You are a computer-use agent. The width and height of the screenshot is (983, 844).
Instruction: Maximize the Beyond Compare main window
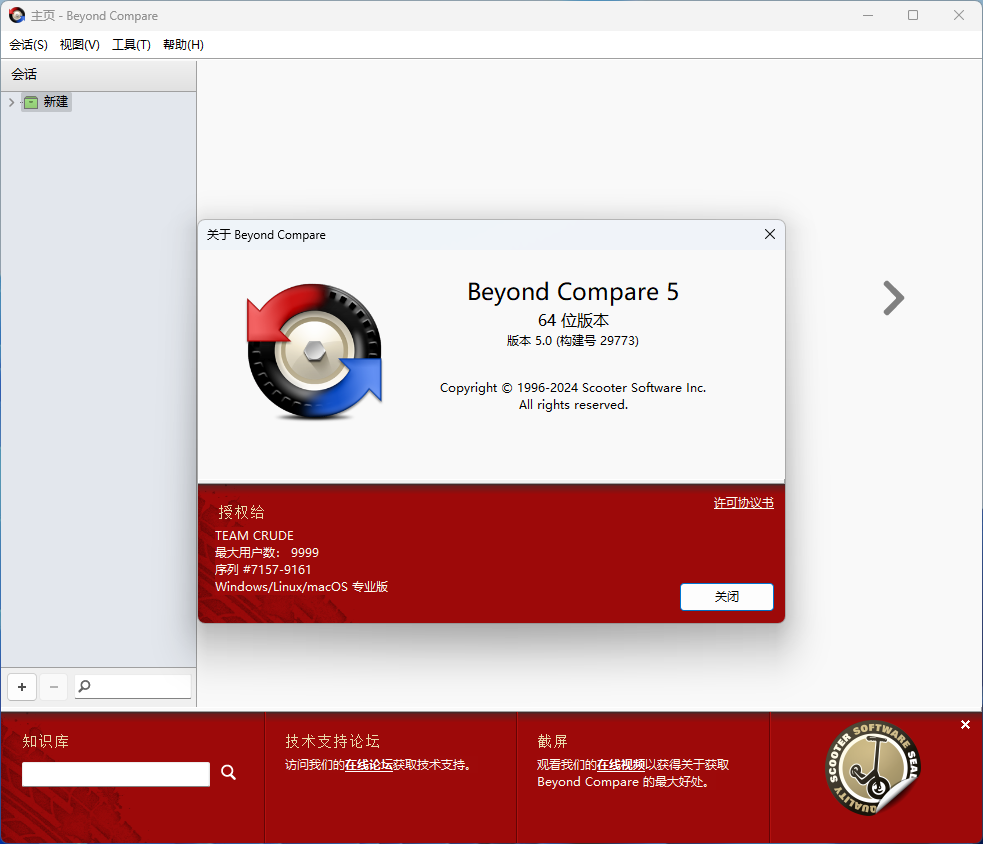coord(913,15)
